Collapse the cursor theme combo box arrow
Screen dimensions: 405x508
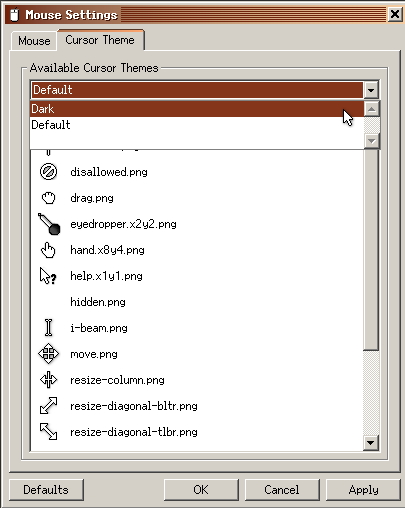coord(371,90)
